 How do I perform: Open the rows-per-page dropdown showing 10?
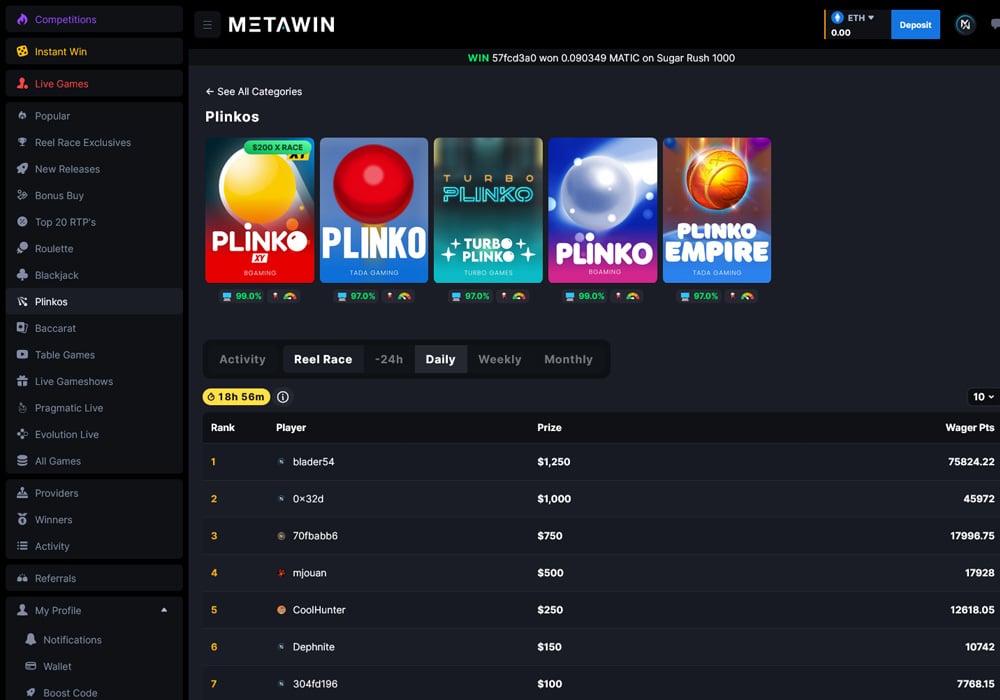[983, 397]
